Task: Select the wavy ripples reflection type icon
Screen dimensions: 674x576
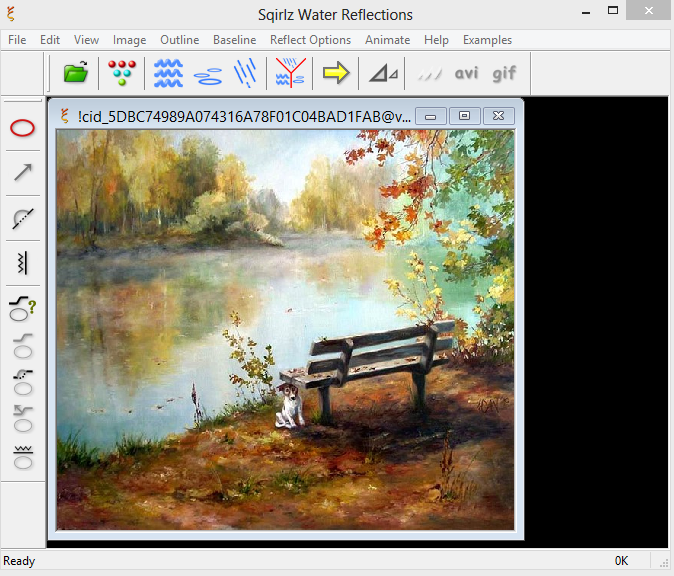Action: point(168,73)
